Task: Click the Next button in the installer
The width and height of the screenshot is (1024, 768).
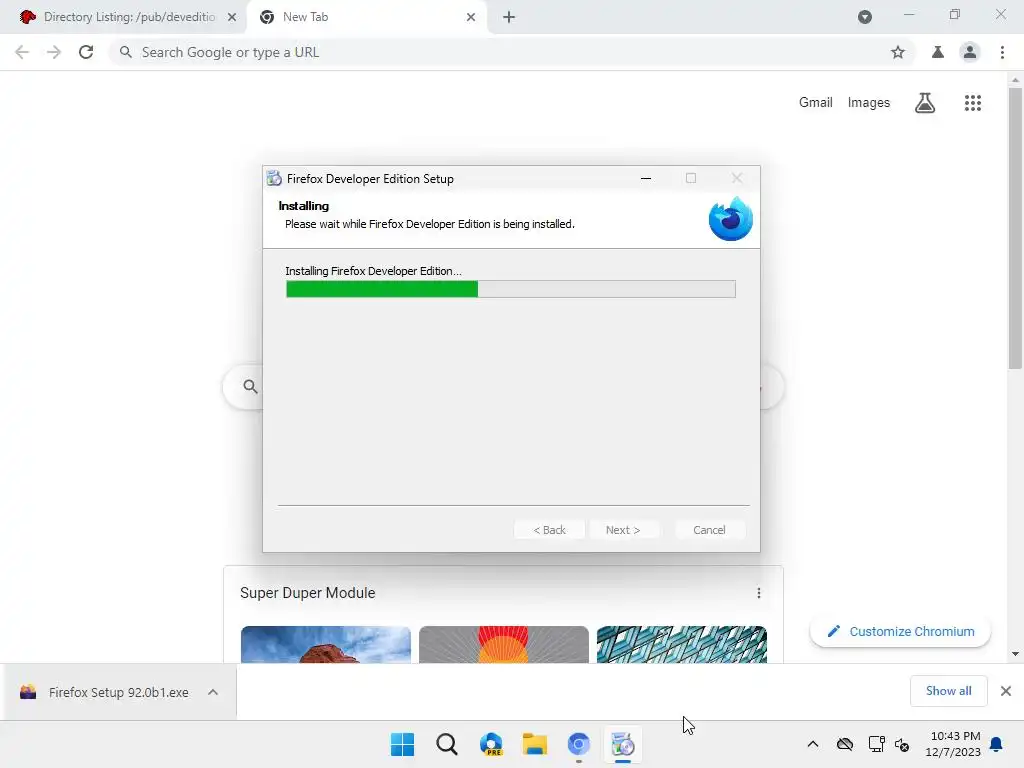Action: (623, 530)
